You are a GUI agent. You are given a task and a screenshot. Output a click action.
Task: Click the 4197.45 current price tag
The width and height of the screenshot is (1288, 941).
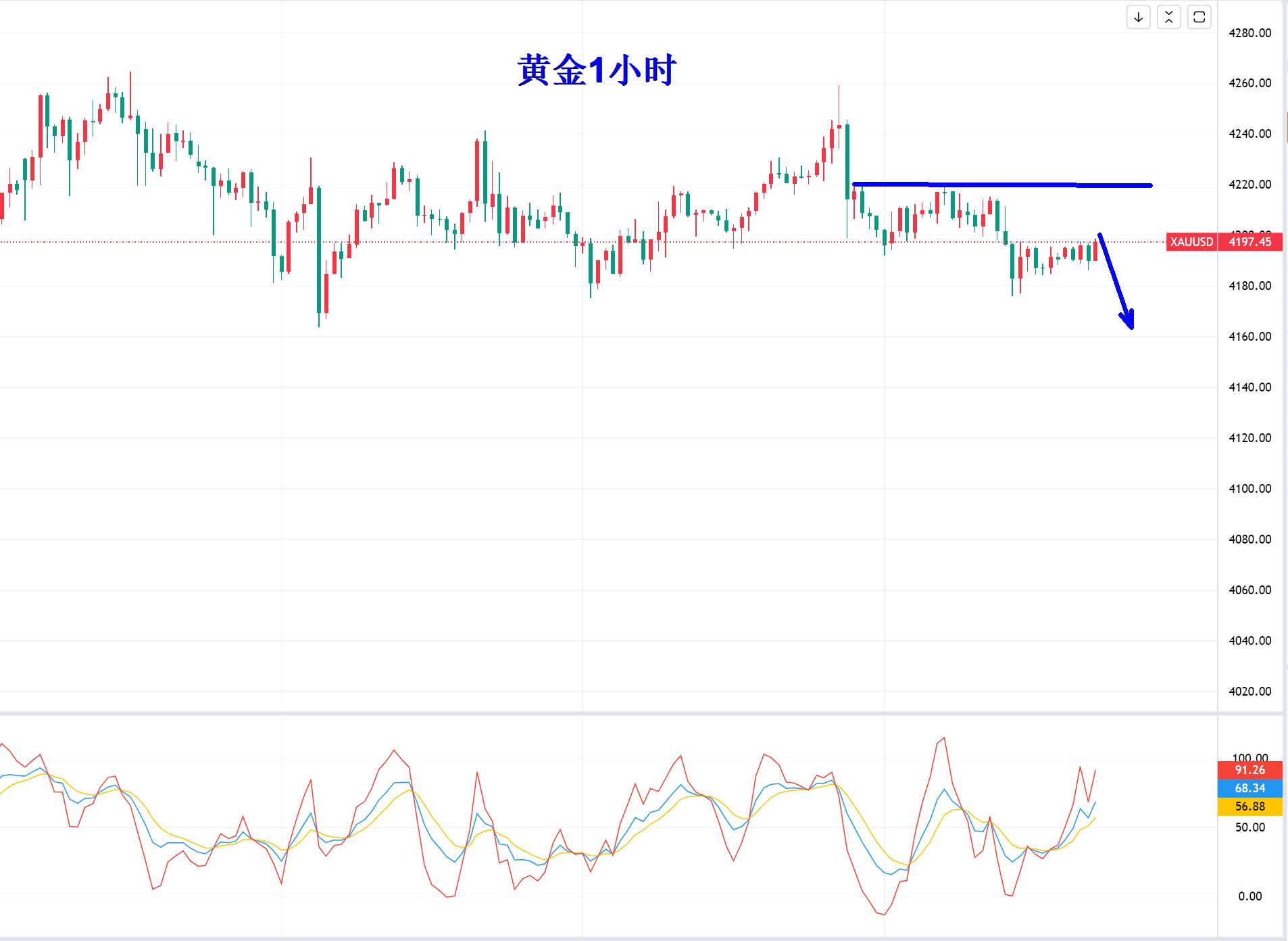tap(1249, 242)
